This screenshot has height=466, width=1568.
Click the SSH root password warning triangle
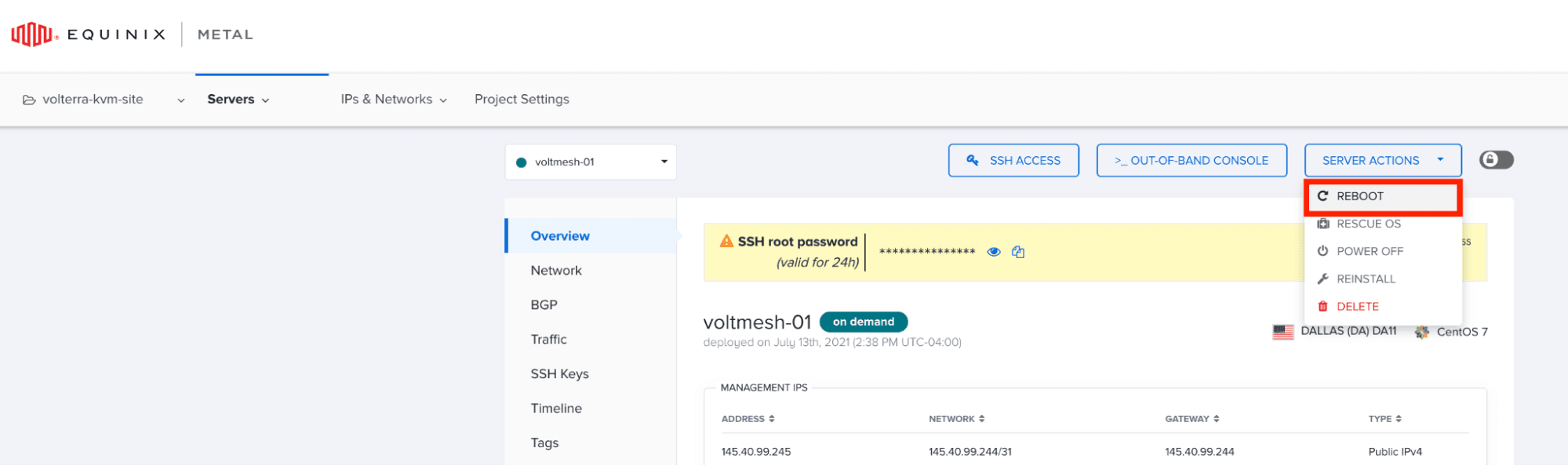pos(726,242)
